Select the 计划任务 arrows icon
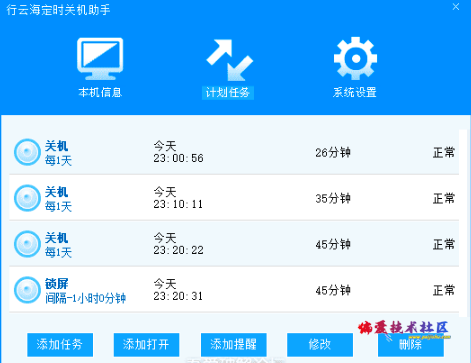This screenshot has width=471, height=363. click(x=229, y=60)
